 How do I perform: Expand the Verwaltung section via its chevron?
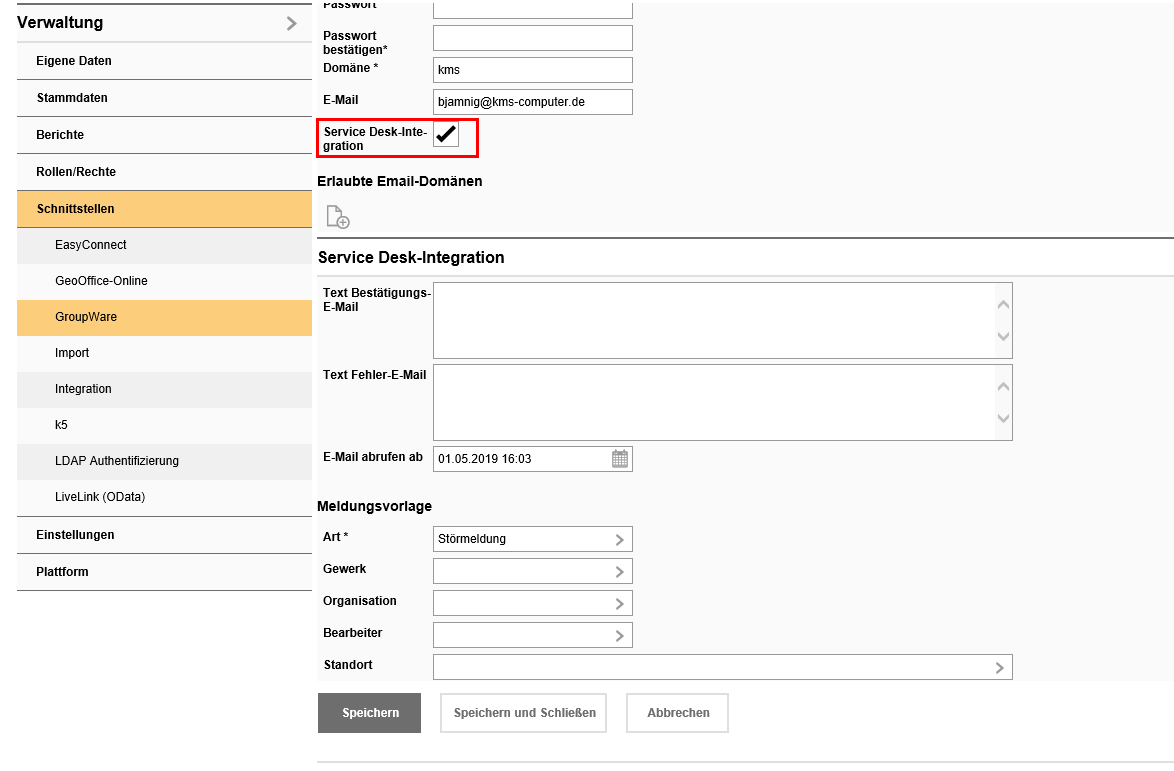click(x=291, y=22)
